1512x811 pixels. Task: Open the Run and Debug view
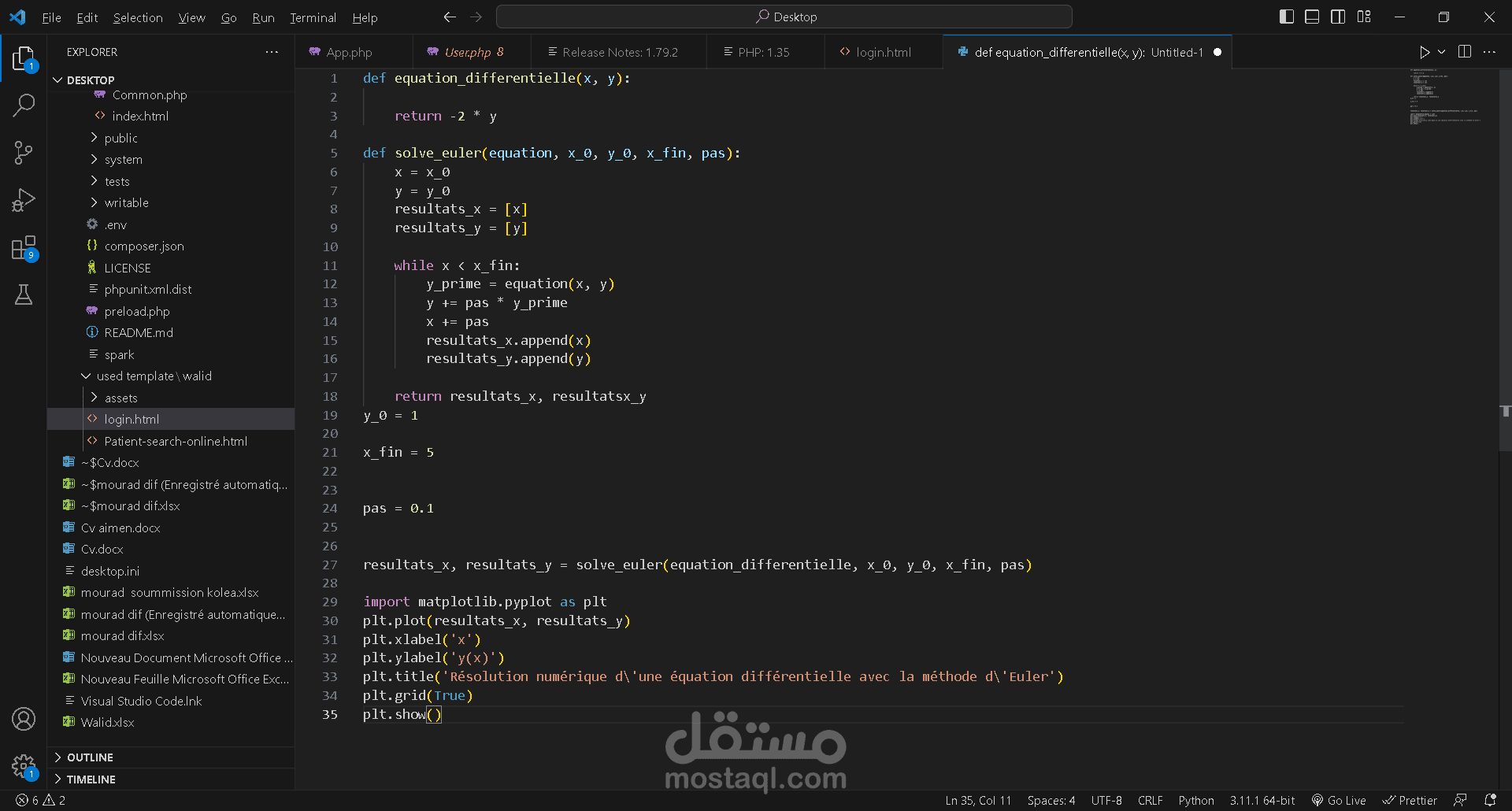point(24,199)
